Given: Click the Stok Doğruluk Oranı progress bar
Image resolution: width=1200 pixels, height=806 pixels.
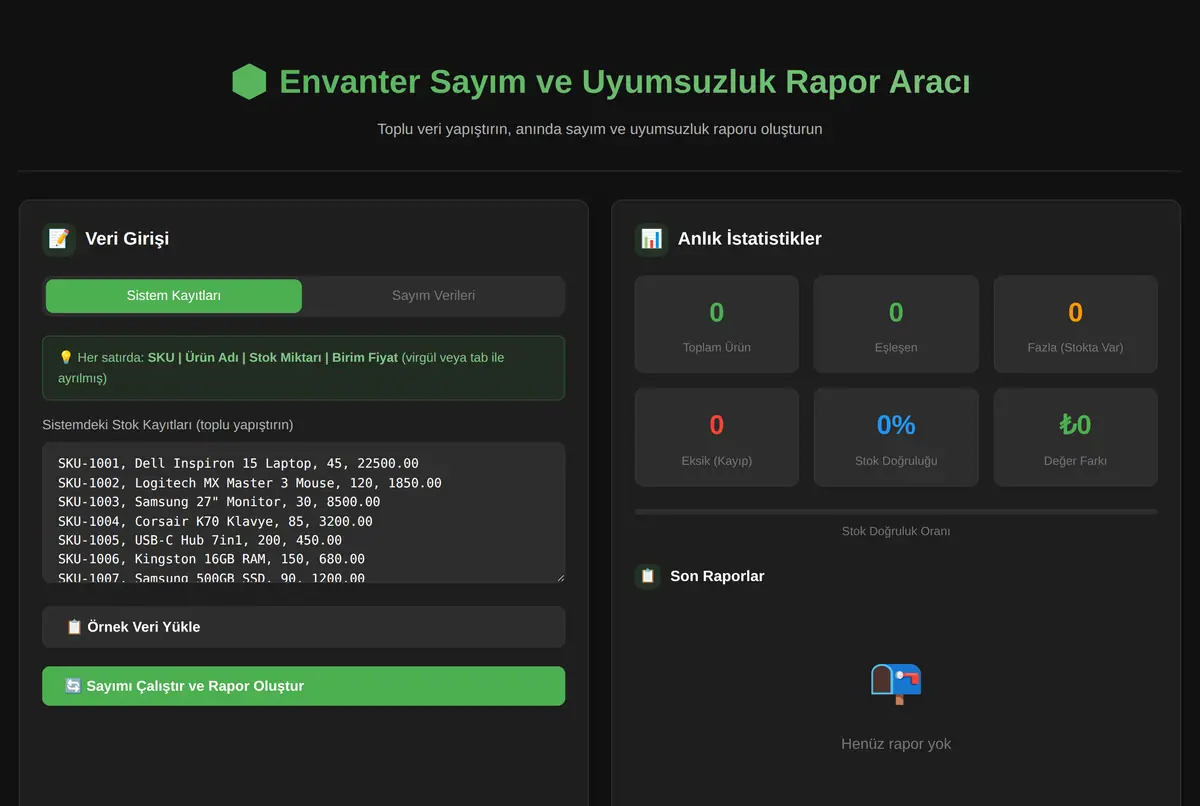Looking at the screenshot, I should pyautogui.click(x=896, y=512).
